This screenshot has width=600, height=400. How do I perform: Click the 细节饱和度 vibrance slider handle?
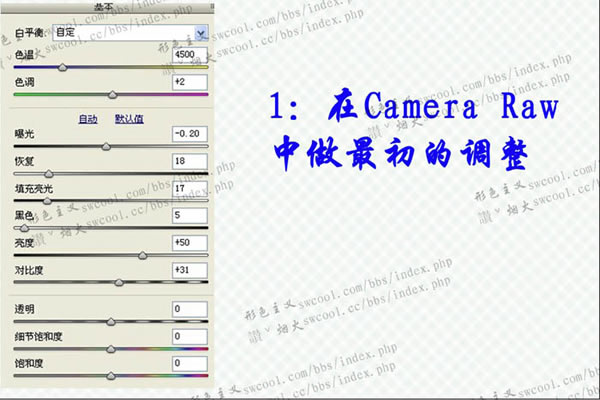[111, 349]
